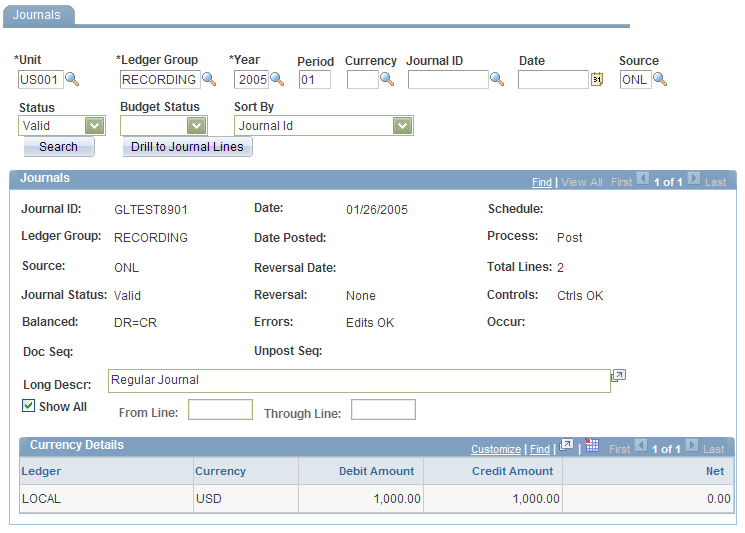The height and width of the screenshot is (533, 745).
Task: Click Drill to Journal Lines button
Action: (x=187, y=147)
